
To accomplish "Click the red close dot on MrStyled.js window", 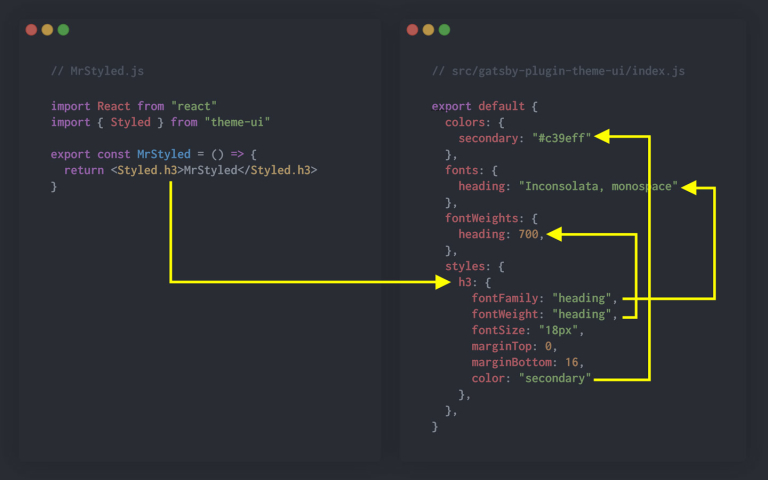I will click(x=31, y=30).
